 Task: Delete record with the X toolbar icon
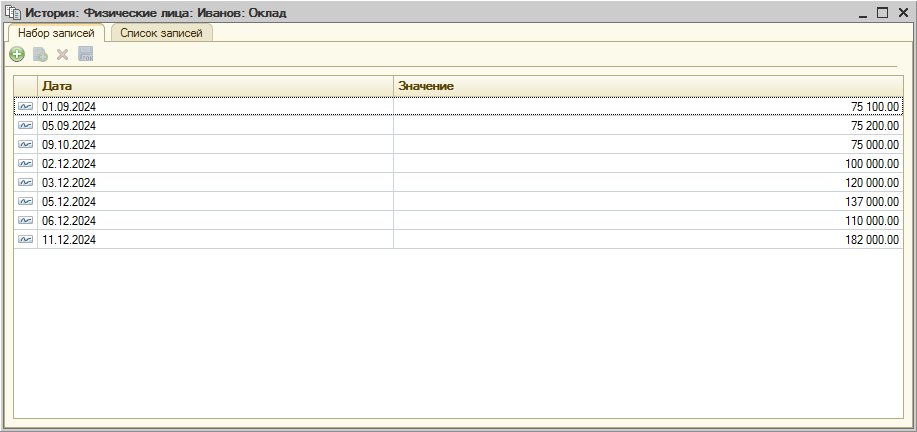coord(62,55)
